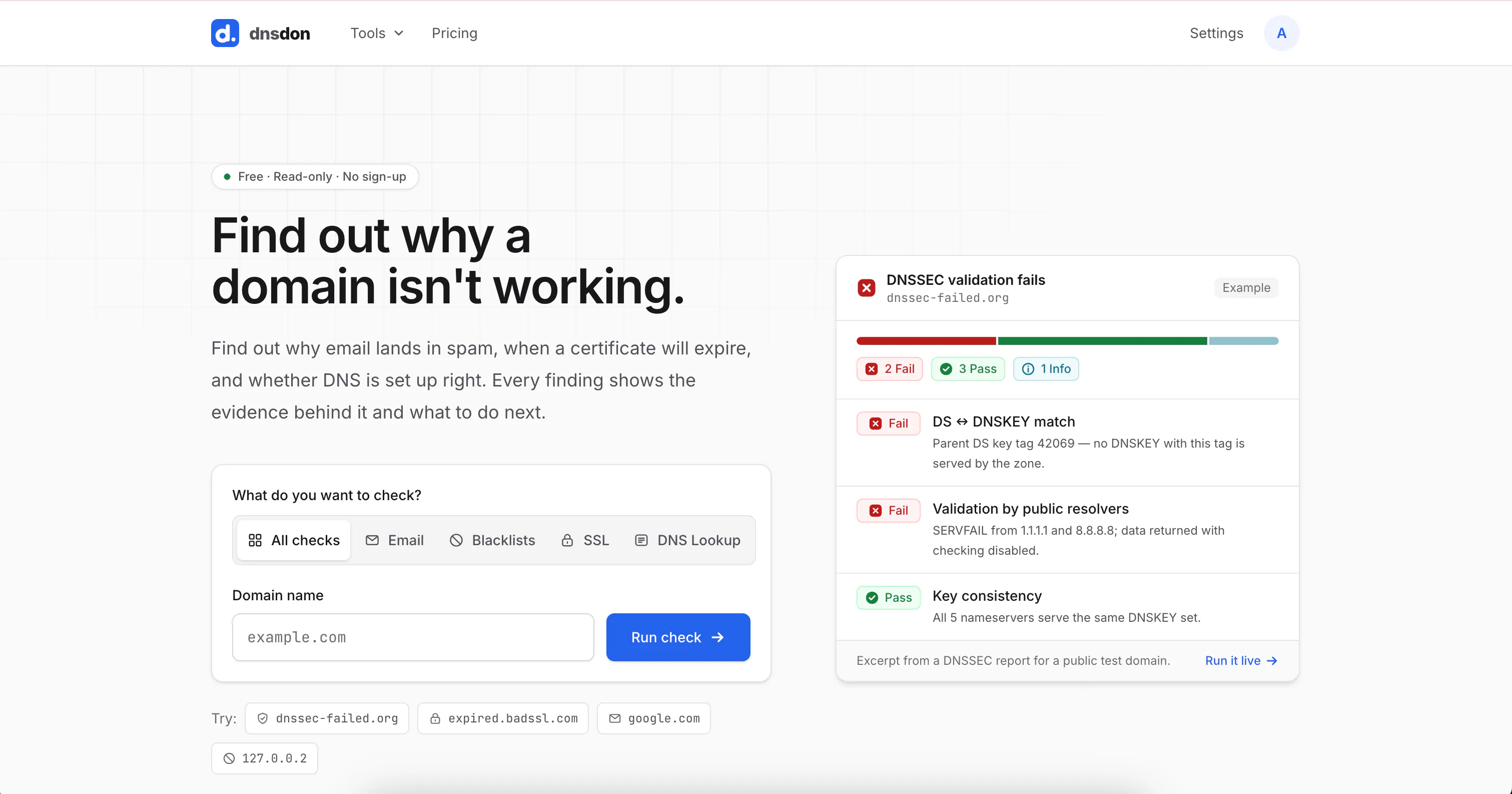Click the red DNSSEC validation fail icon
Image resolution: width=1512 pixels, height=794 pixels.
pyautogui.click(x=867, y=288)
